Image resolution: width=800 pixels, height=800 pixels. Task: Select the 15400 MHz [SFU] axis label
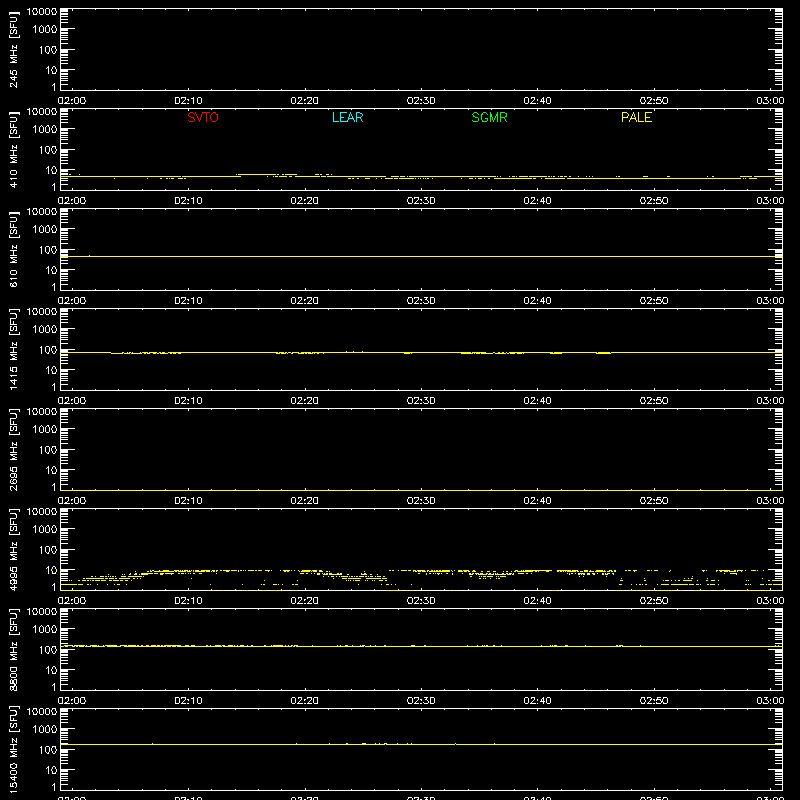click(x=13, y=750)
